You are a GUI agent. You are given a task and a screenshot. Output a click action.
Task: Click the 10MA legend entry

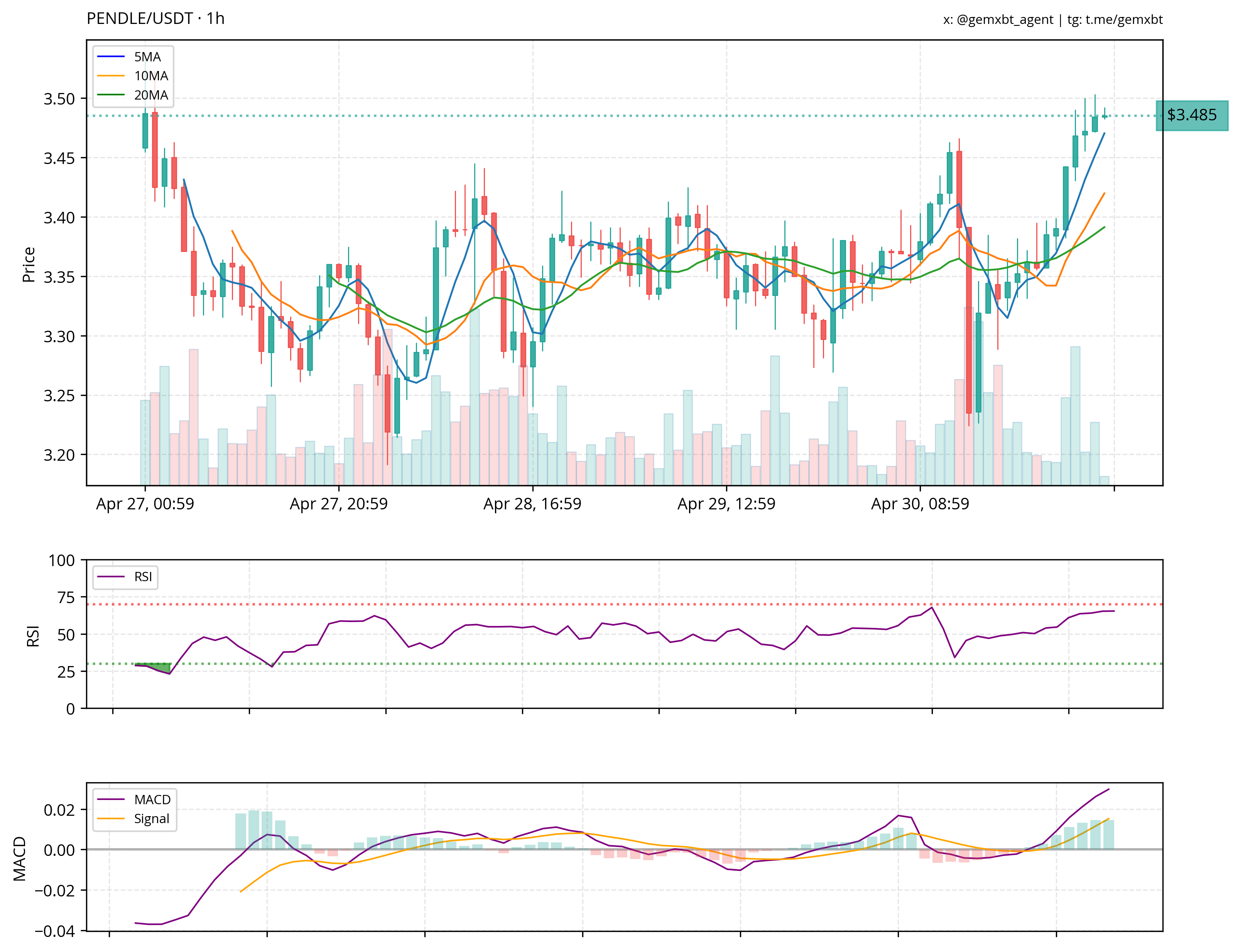pos(133,76)
